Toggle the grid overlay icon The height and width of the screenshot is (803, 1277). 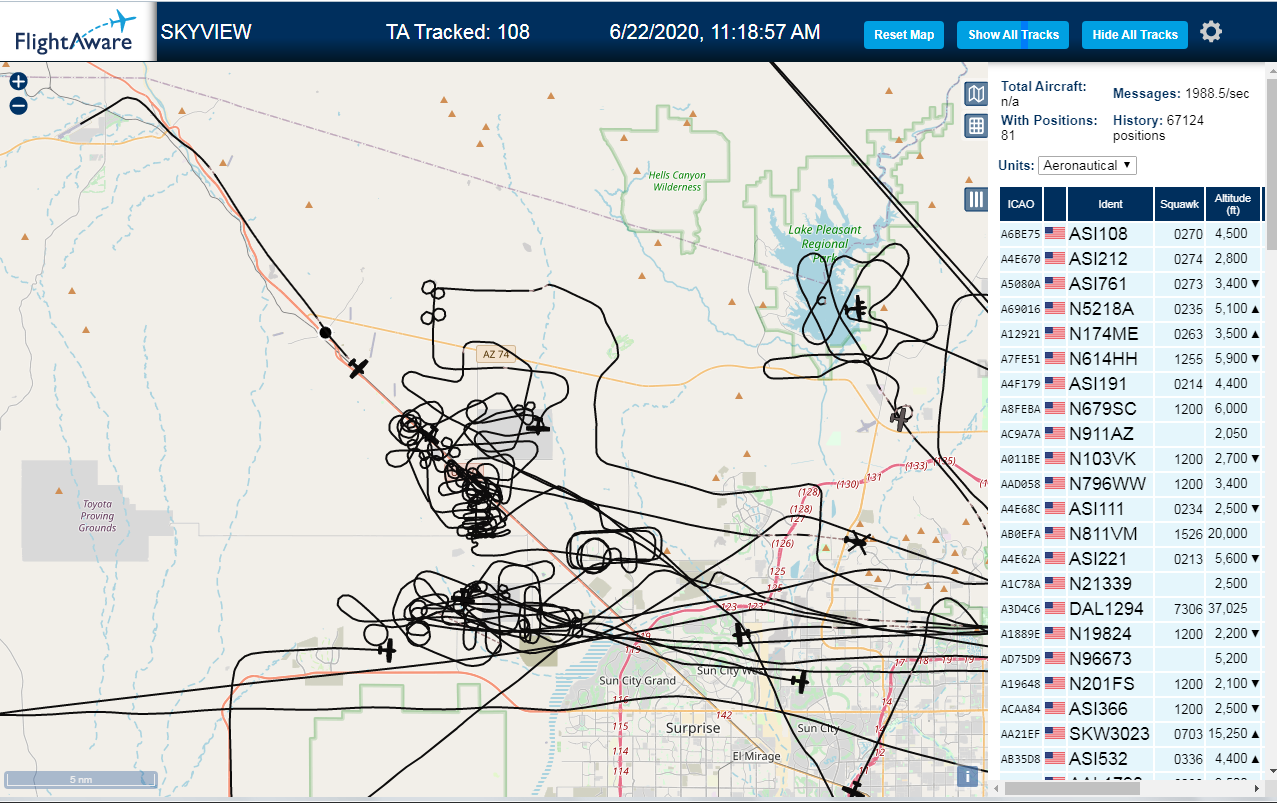976,126
